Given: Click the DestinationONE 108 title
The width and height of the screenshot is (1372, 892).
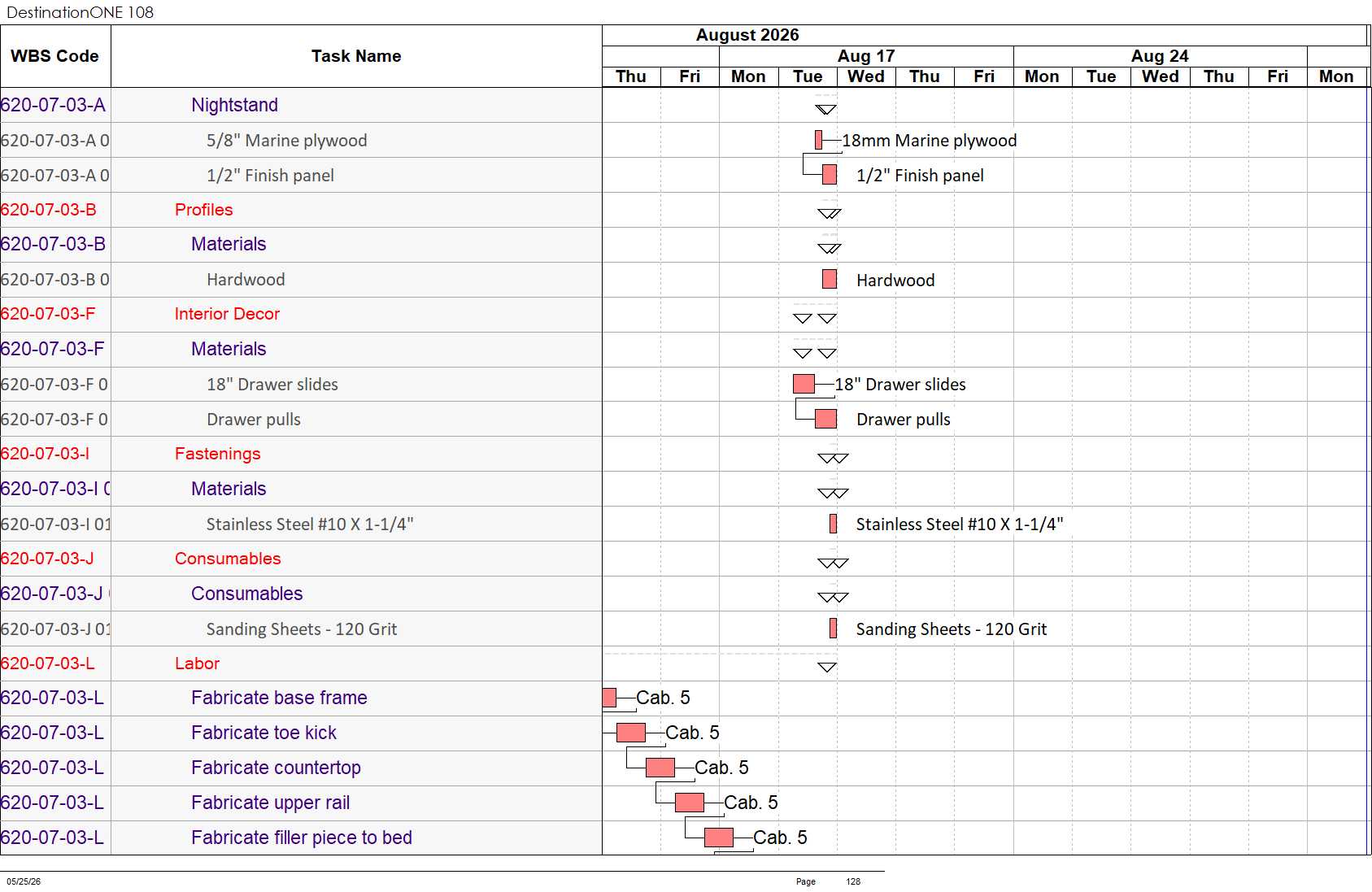Looking at the screenshot, I should pos(80,12).
